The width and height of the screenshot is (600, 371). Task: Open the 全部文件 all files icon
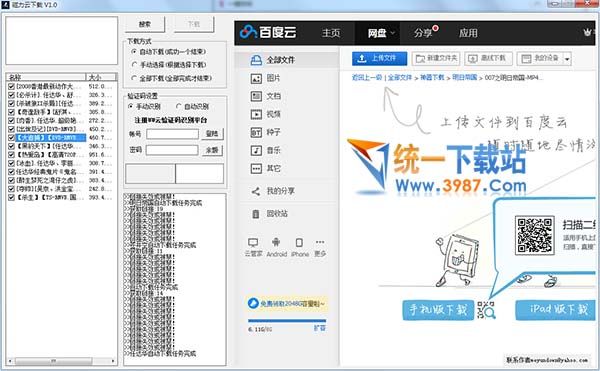point(256,60)
